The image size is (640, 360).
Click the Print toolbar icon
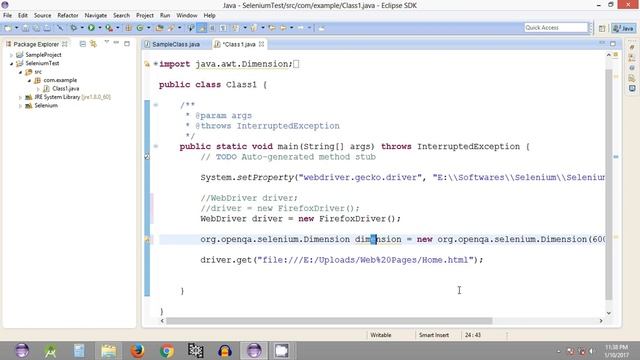tap(47, 28)
